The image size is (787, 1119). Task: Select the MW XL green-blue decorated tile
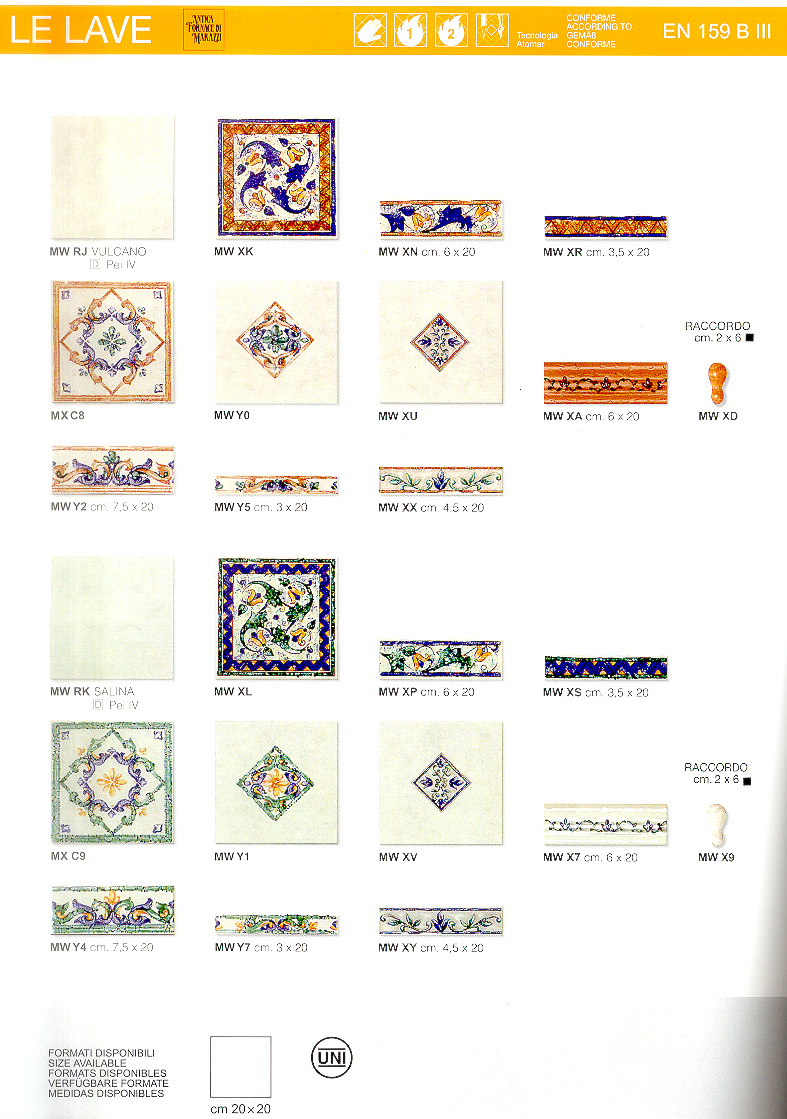tap(276, 618)
